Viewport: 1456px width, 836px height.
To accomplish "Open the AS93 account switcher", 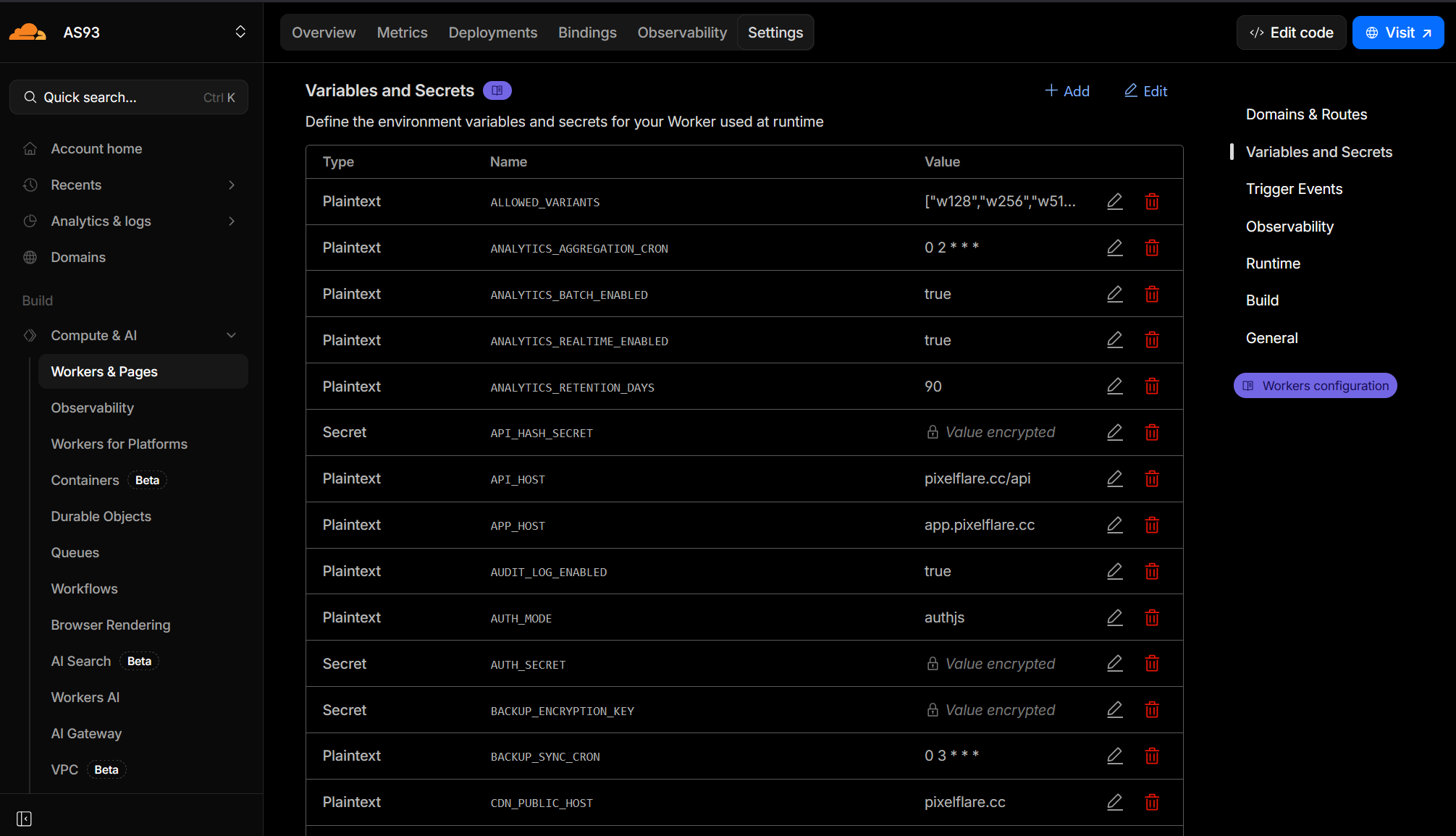I will pyautogui.click(x=240, y=33).
